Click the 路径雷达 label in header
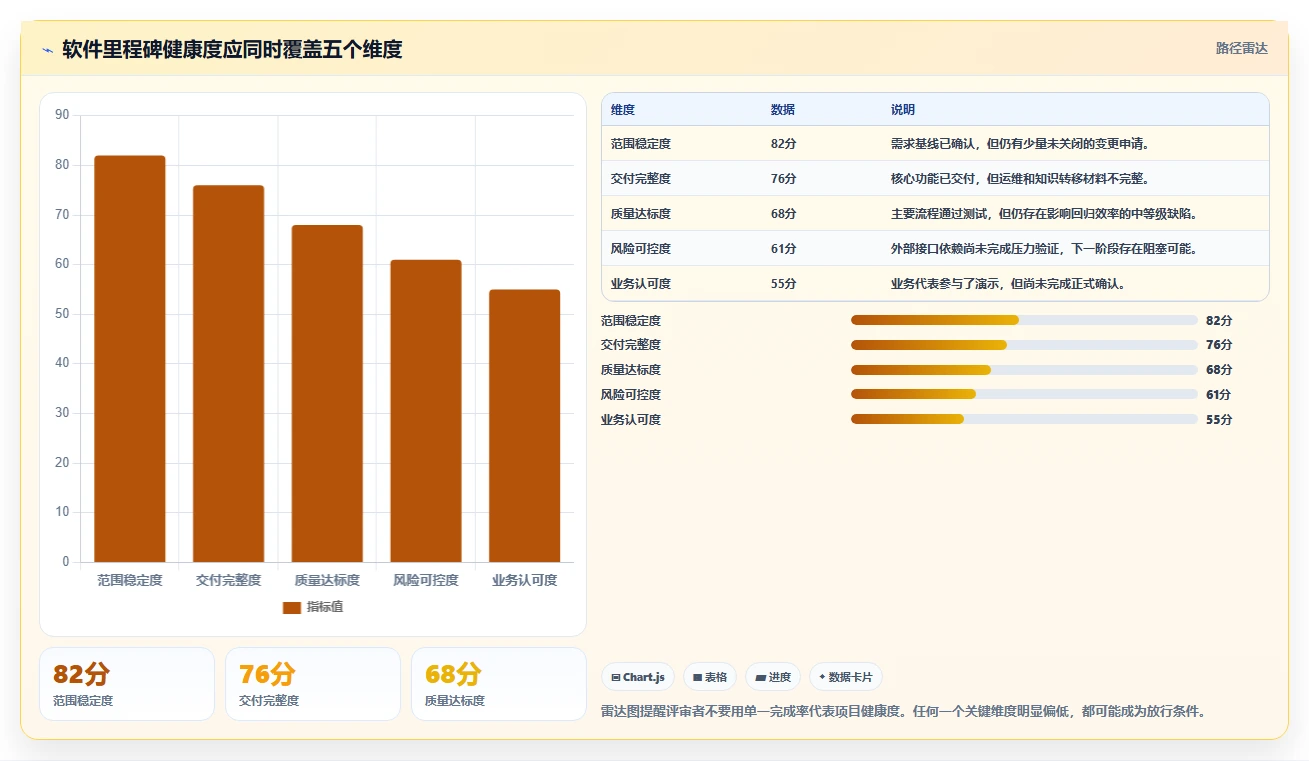The height and width of the screenshot is (761, 1309). (1242, 48)
